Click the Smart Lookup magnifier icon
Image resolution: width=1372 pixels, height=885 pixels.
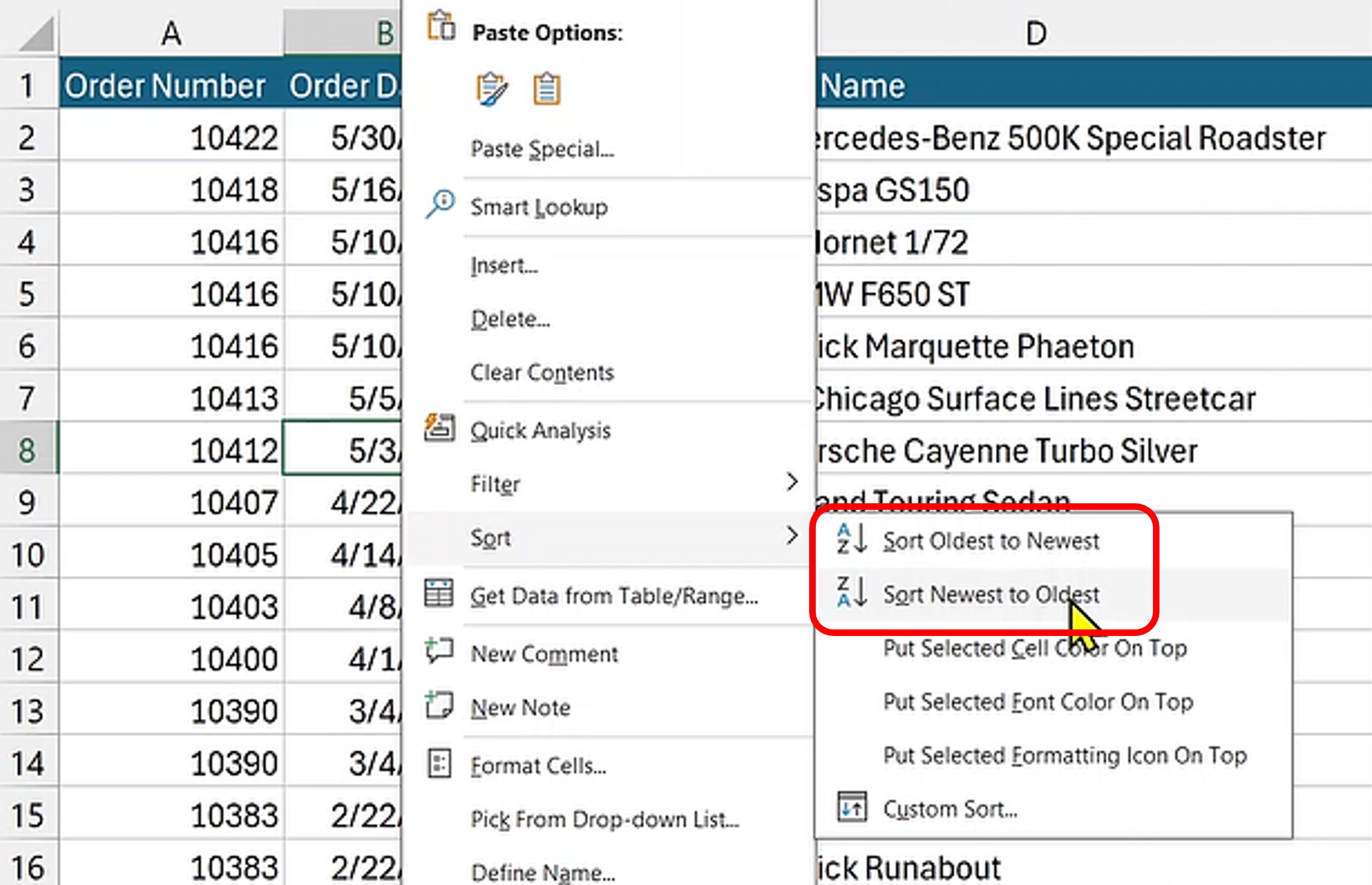tap(440, 204)
